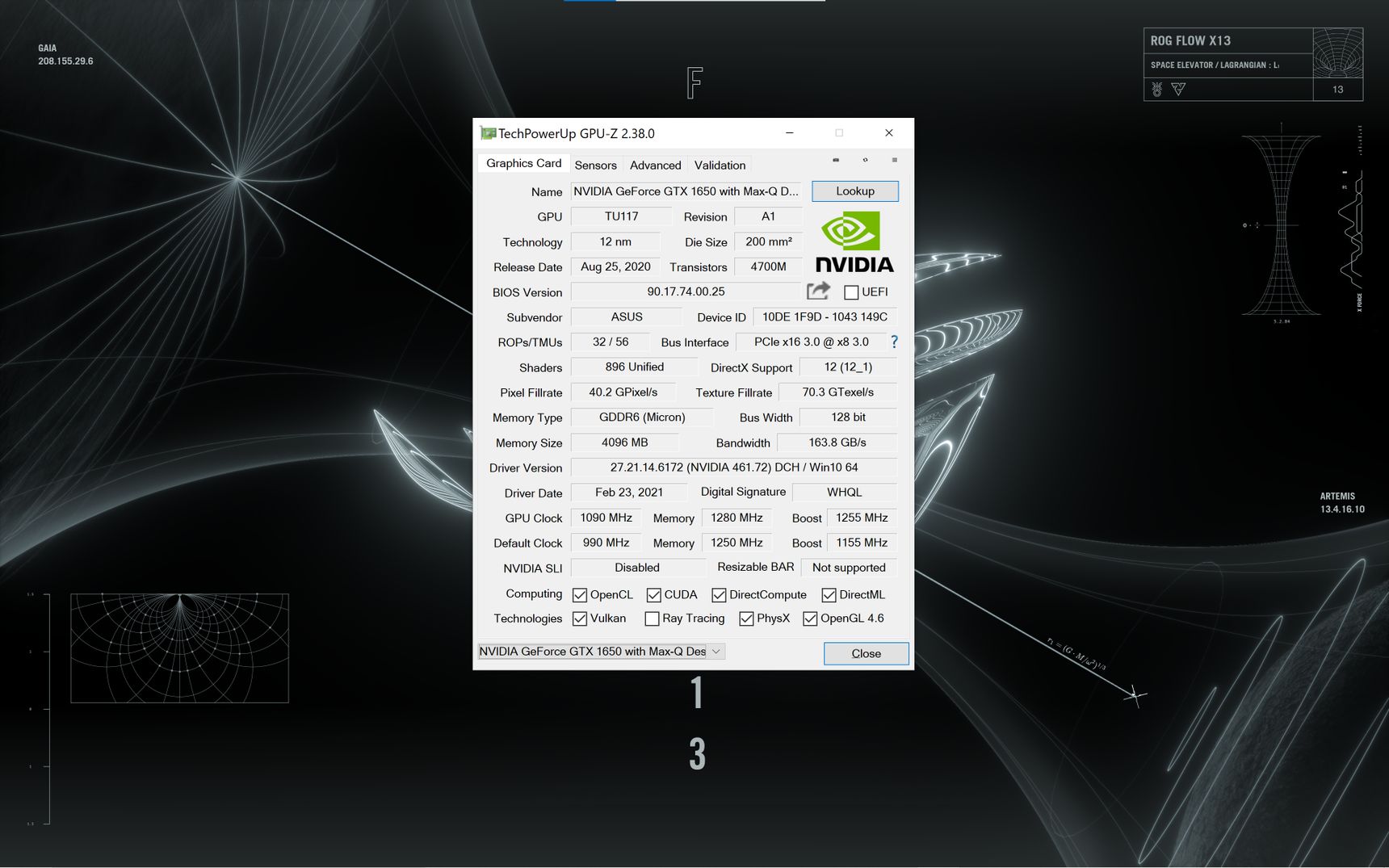This screenshot has height=868, width=1389.
Task: Toggle the DirectML checkbox
Action: 829,595
